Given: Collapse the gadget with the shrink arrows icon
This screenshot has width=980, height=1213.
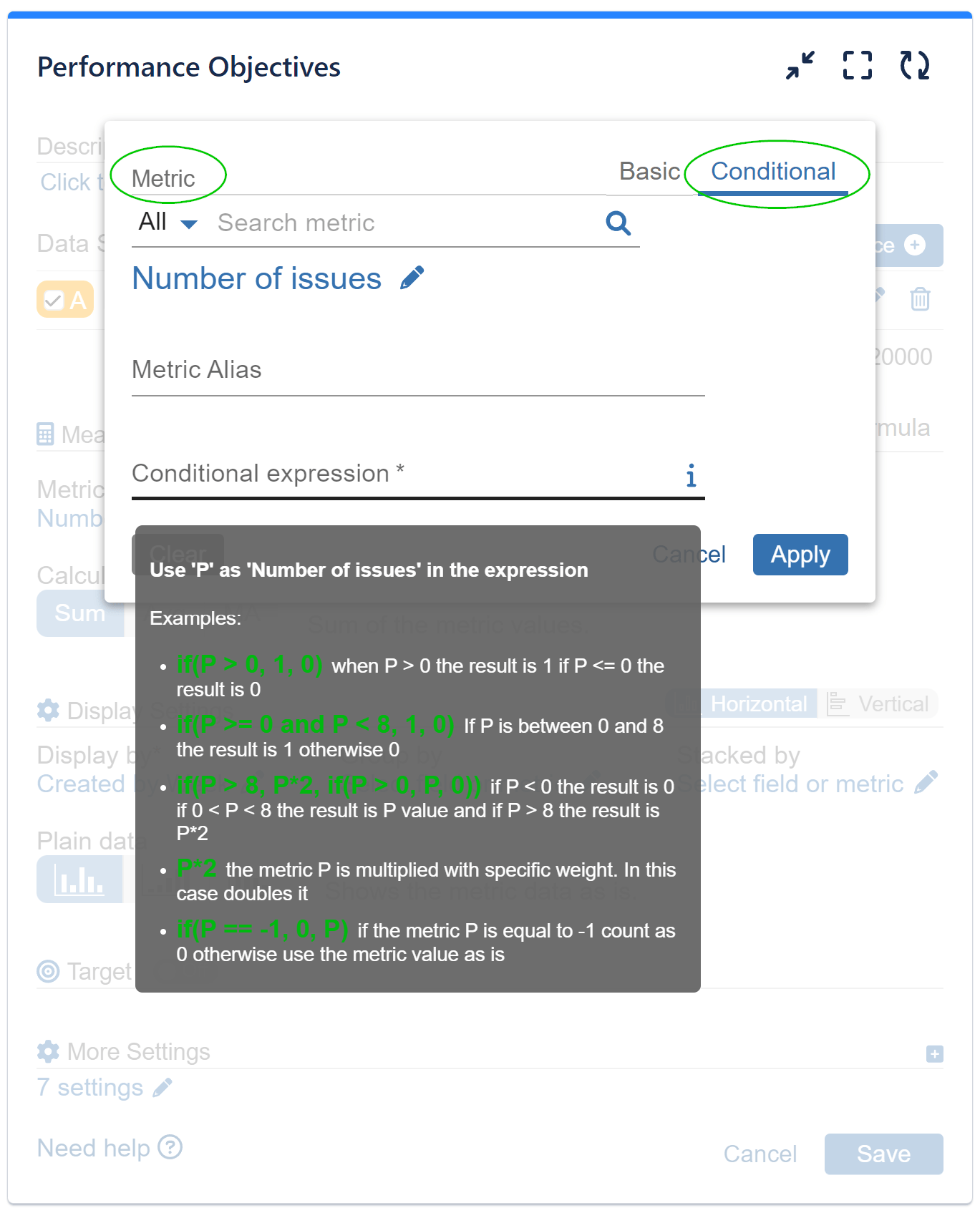Looking at the screenshot, I should point(798,65).
